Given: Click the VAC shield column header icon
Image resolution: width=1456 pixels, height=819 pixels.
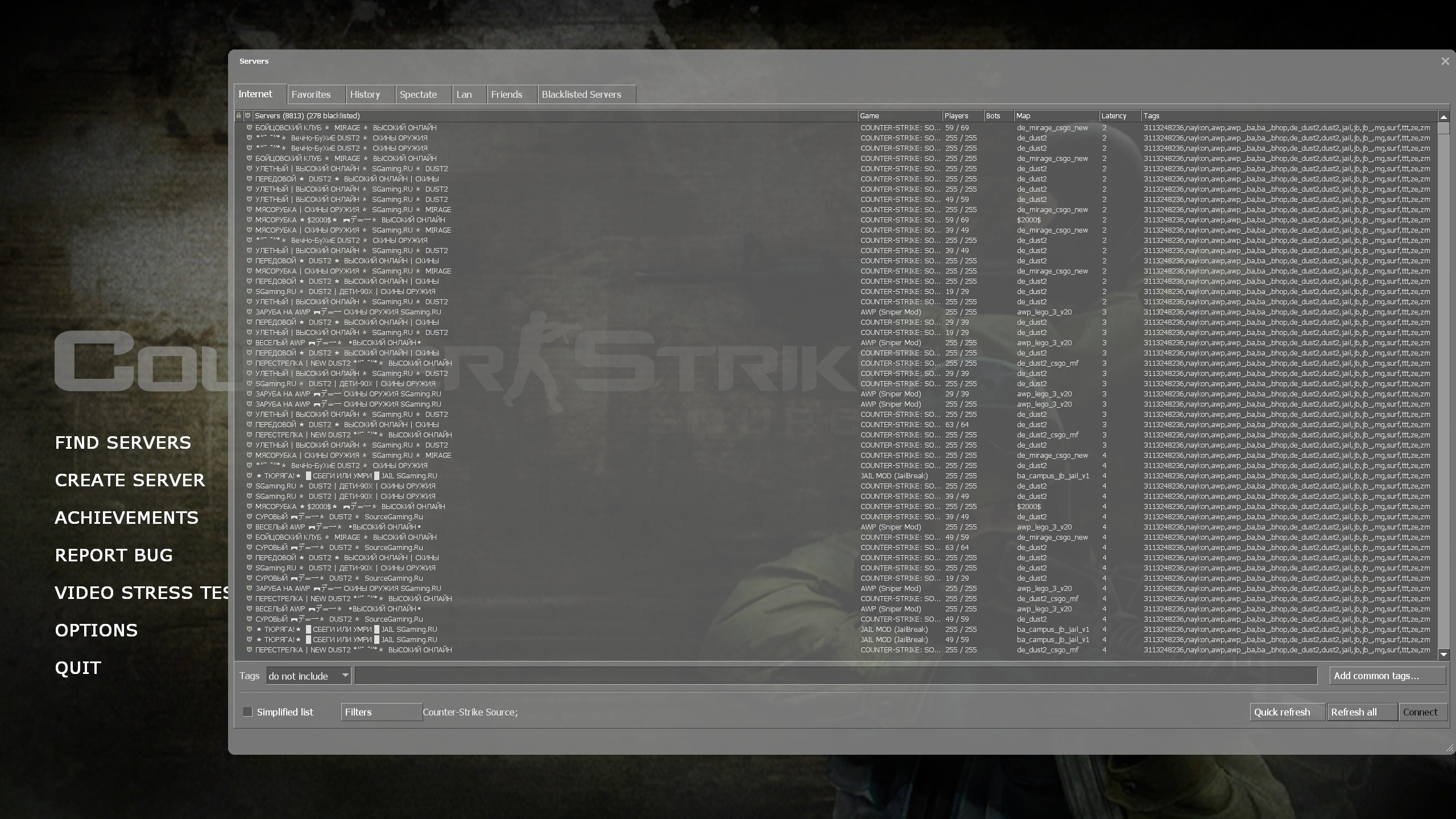Looking at the screenshot, I should [x=248, y=115].
